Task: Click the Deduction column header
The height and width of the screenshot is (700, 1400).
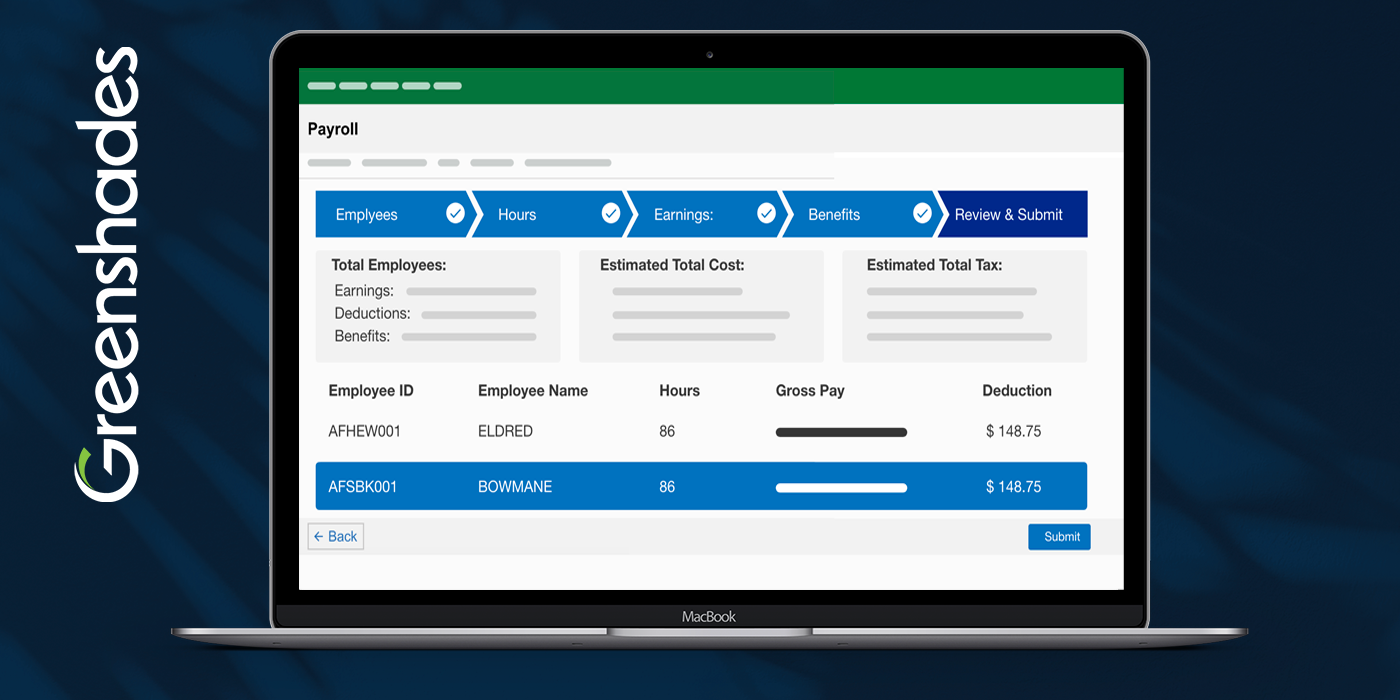Action: [1016, 391]
